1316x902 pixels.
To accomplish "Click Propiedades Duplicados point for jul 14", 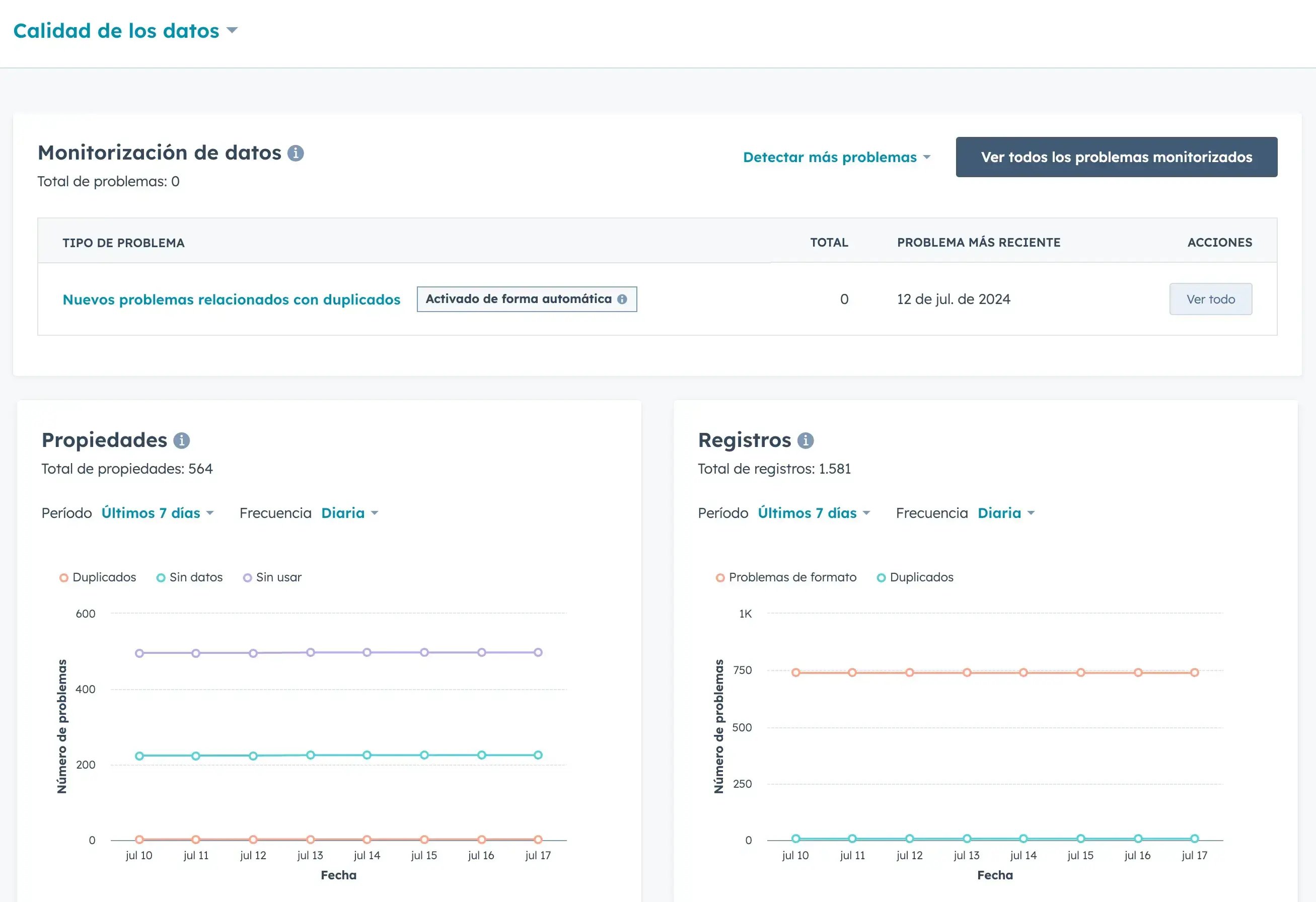I will point(367,840).
